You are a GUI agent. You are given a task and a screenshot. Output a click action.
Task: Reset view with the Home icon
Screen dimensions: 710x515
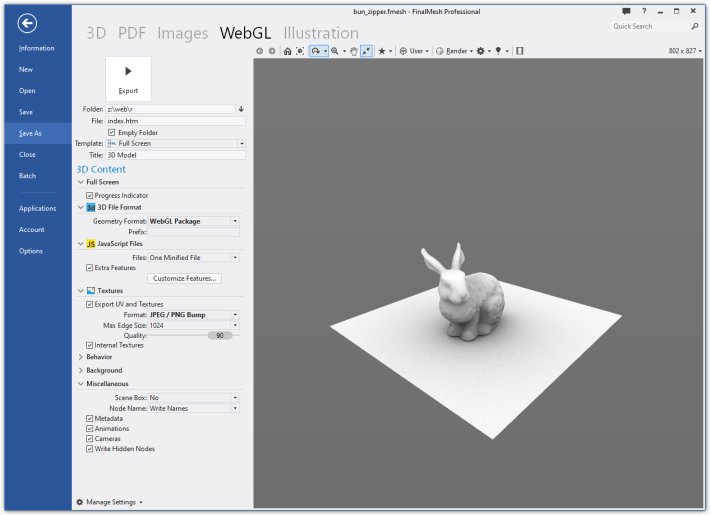tap(288, 51)
